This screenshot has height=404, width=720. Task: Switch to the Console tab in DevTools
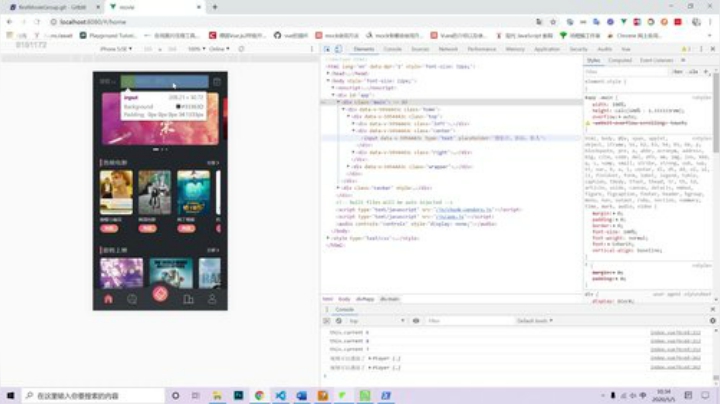tap(392, 49)
